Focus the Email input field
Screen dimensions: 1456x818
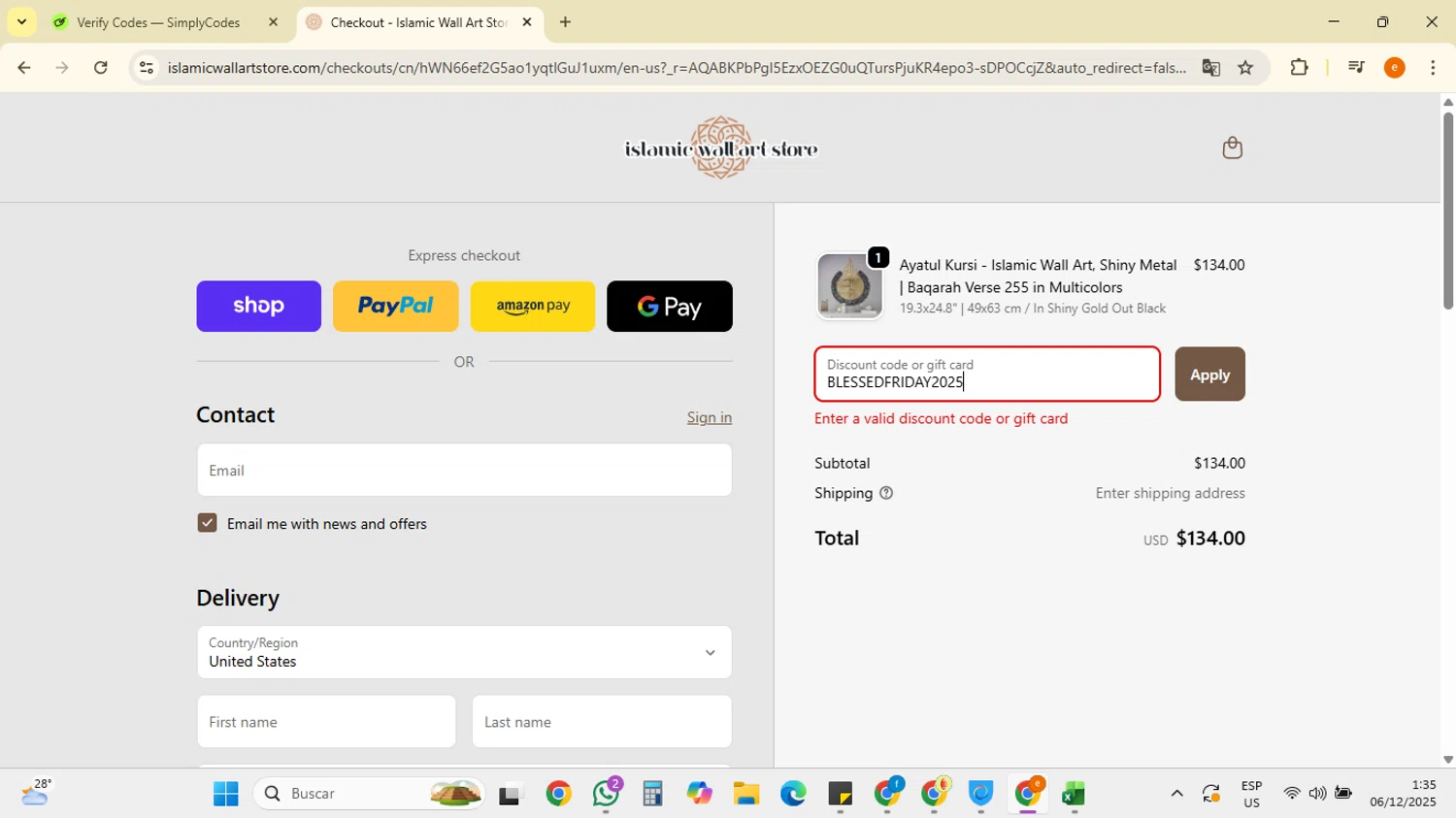tap(464, 471)
